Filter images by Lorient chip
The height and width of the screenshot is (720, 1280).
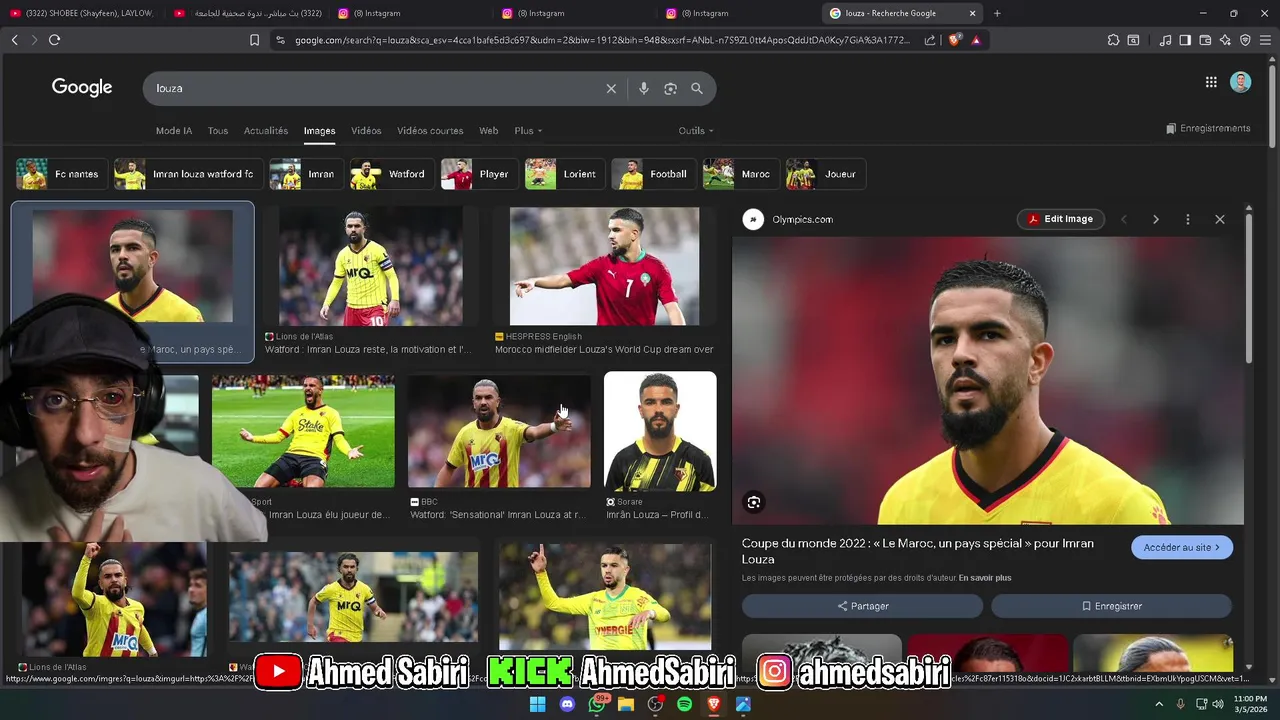(x=565, y=174)
